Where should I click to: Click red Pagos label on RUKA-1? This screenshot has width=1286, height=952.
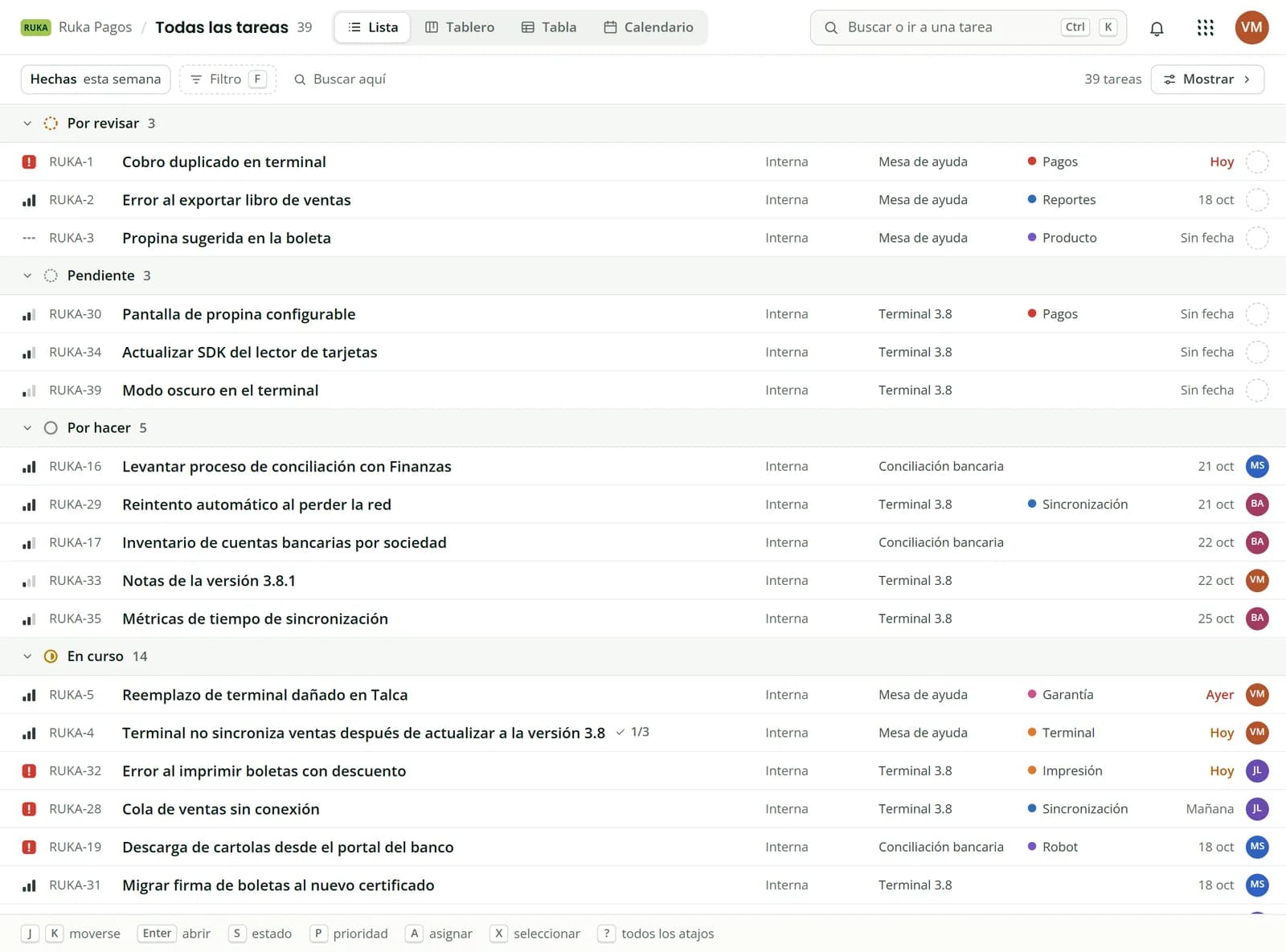[1052, 161]
